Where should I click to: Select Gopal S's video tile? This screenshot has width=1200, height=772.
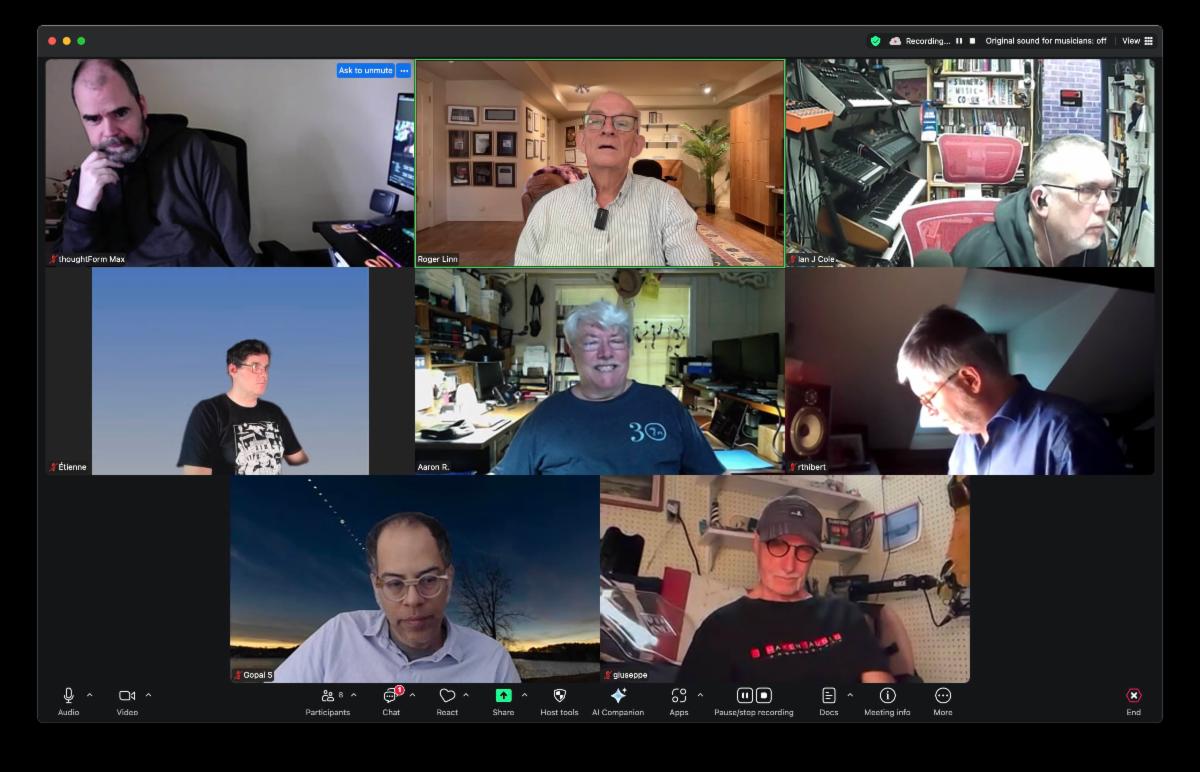coord(415,579)
